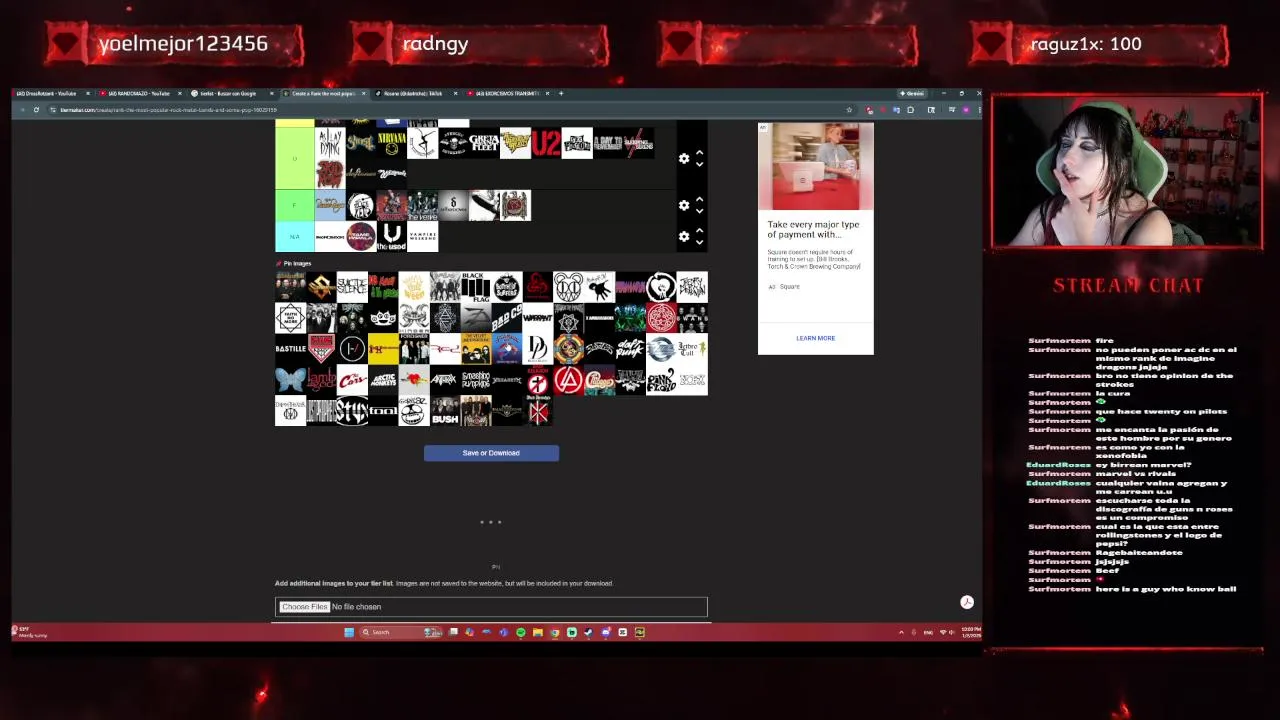The image size is (1280, 720).
Task: Pick the Radiohead bear logo
Action: (x=569, y=287)
